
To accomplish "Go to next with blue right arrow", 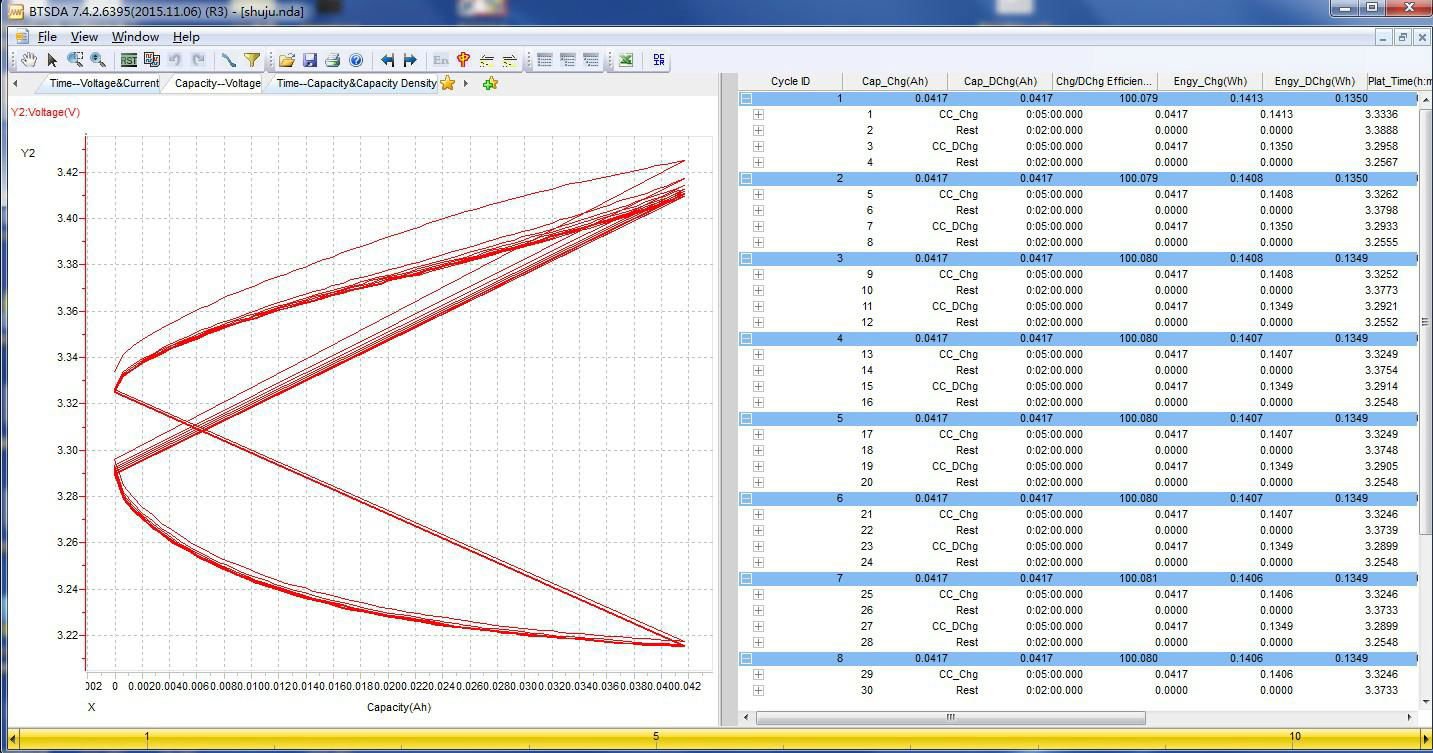I will pos(410,60).
